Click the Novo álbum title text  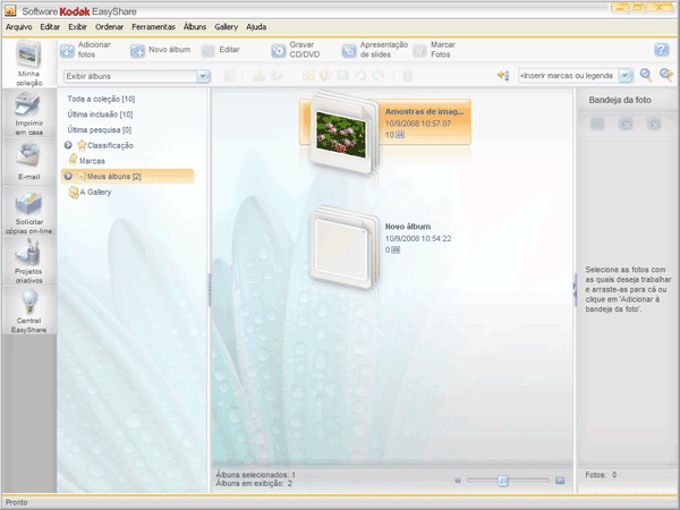click(408, 226)
